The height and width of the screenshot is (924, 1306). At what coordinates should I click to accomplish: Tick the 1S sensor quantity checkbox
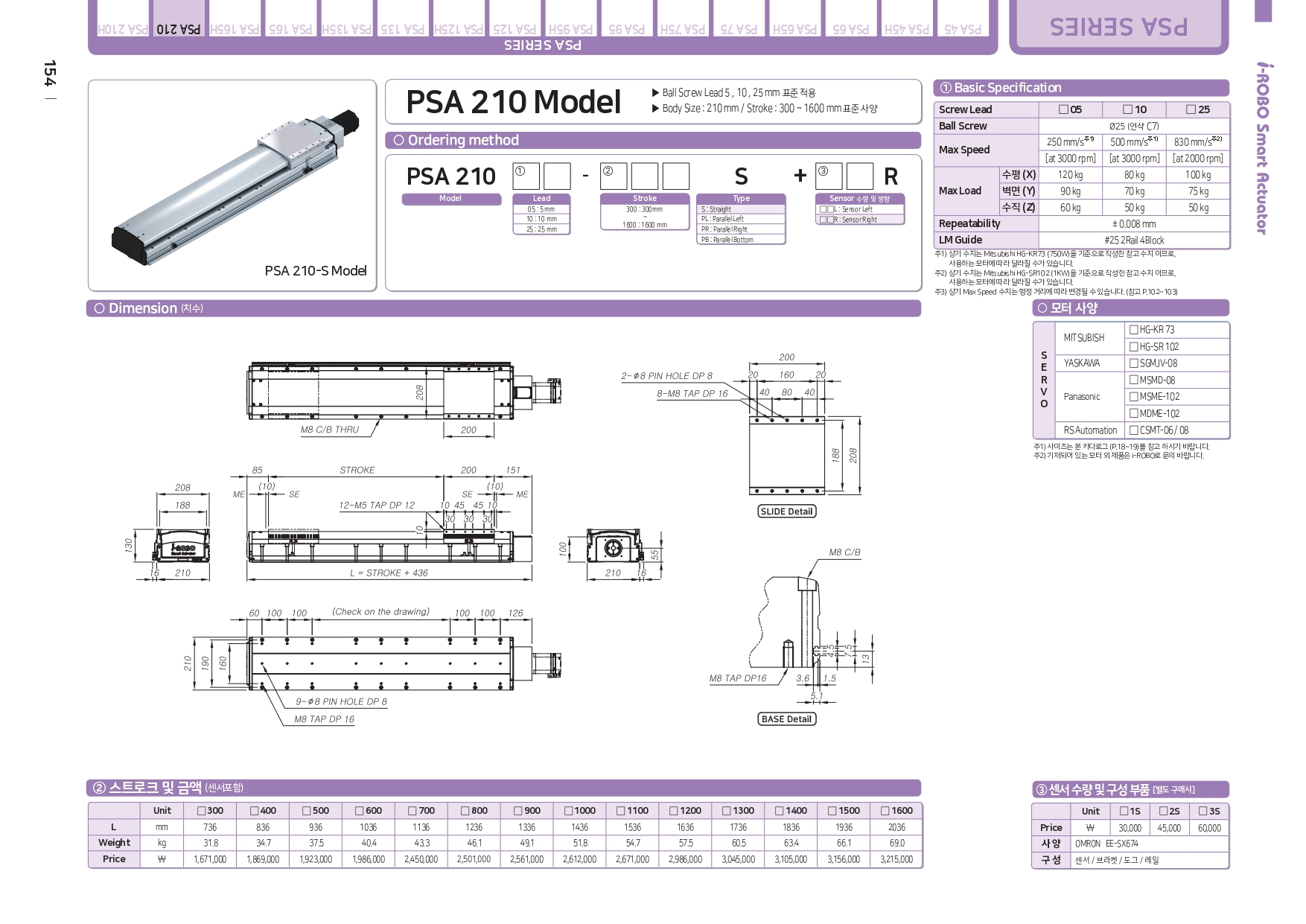click(1124, 811)
